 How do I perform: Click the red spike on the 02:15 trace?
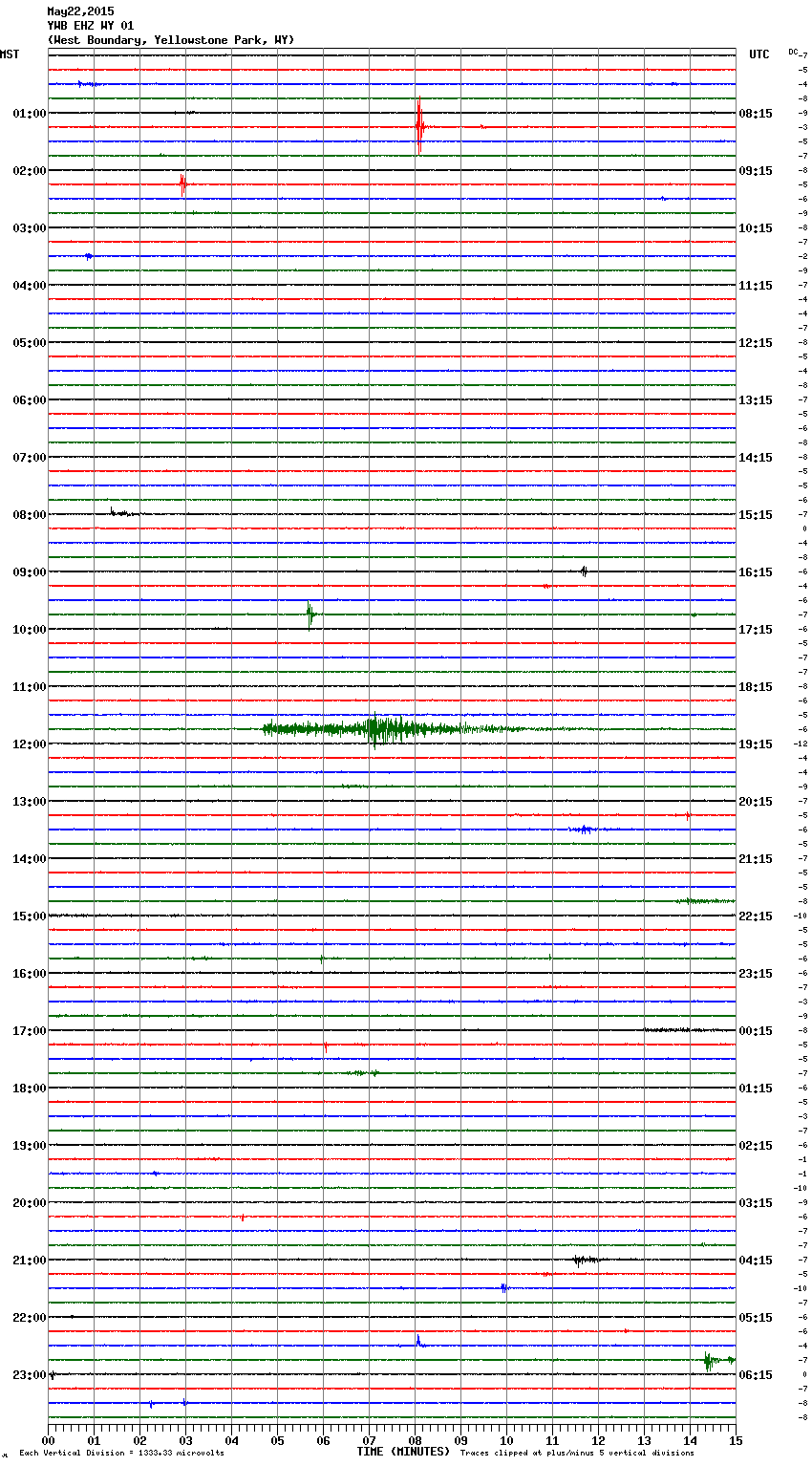(182, 184)
